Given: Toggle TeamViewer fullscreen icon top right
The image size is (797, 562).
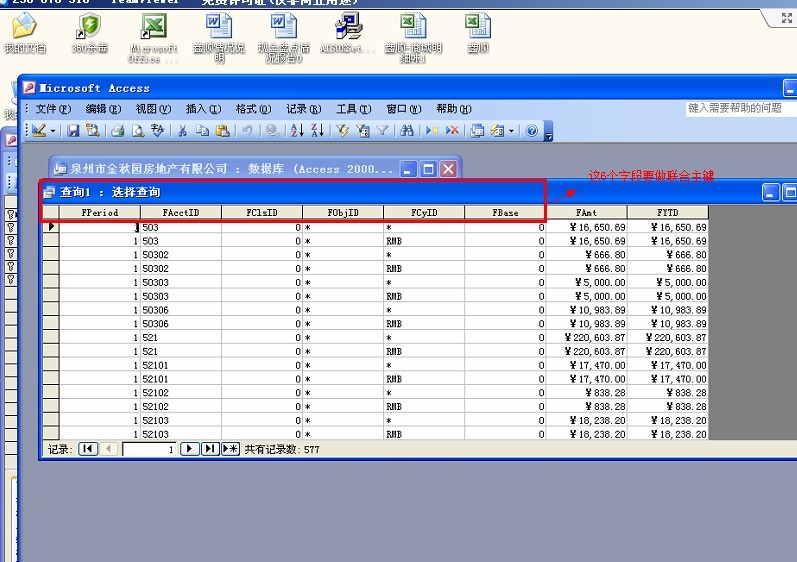Looking at the screenshot, I should coord(787,18).
